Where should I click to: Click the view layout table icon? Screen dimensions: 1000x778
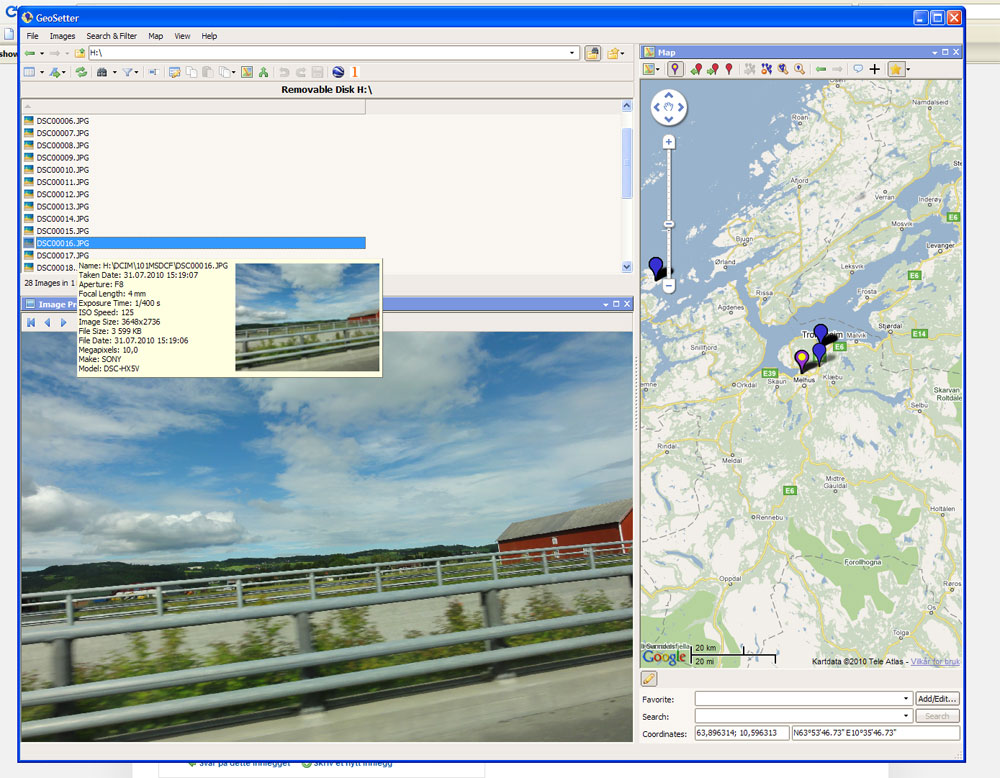click(x=29, y=72)
